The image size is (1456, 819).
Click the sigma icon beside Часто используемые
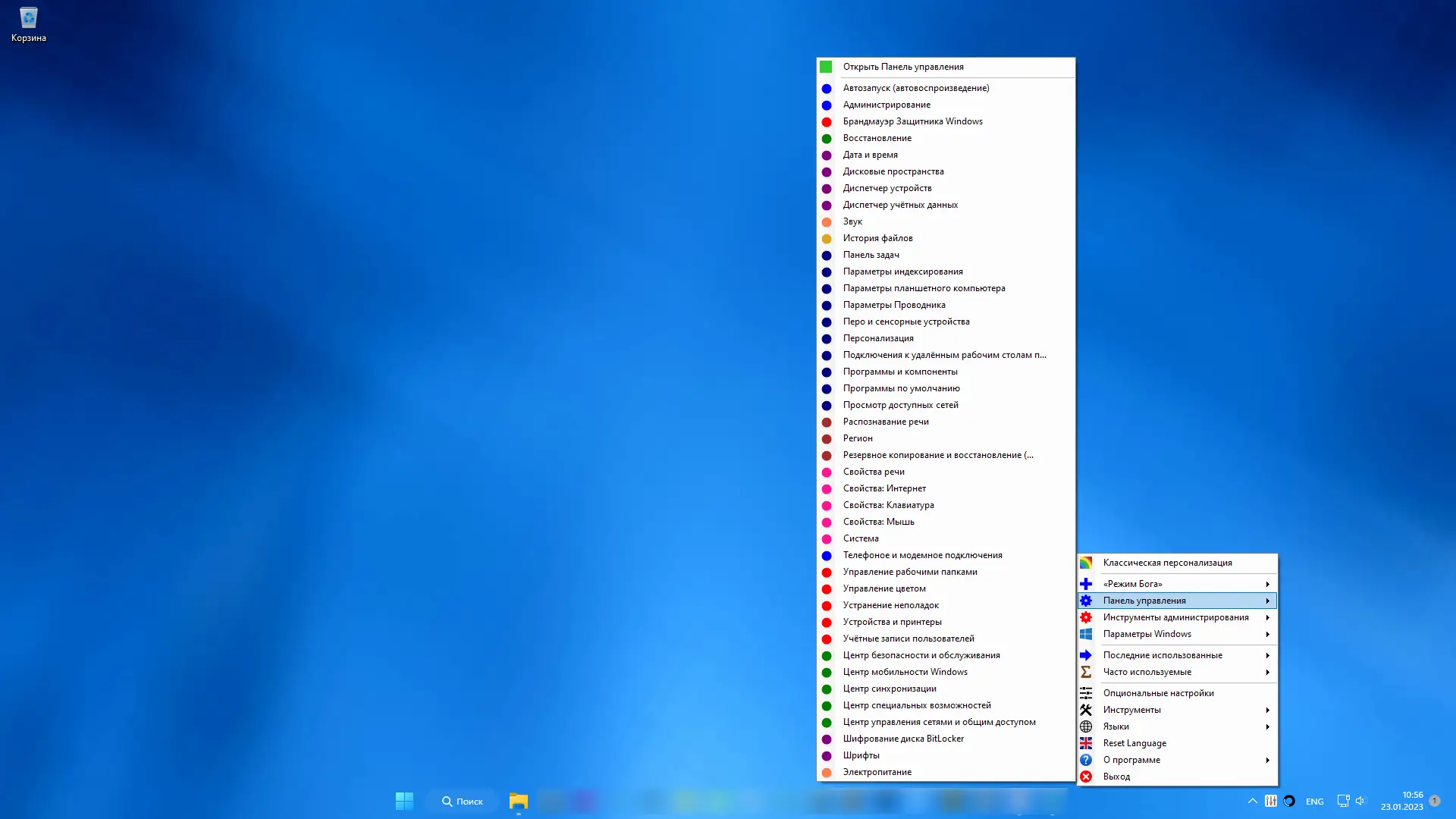click(1087, 672)
